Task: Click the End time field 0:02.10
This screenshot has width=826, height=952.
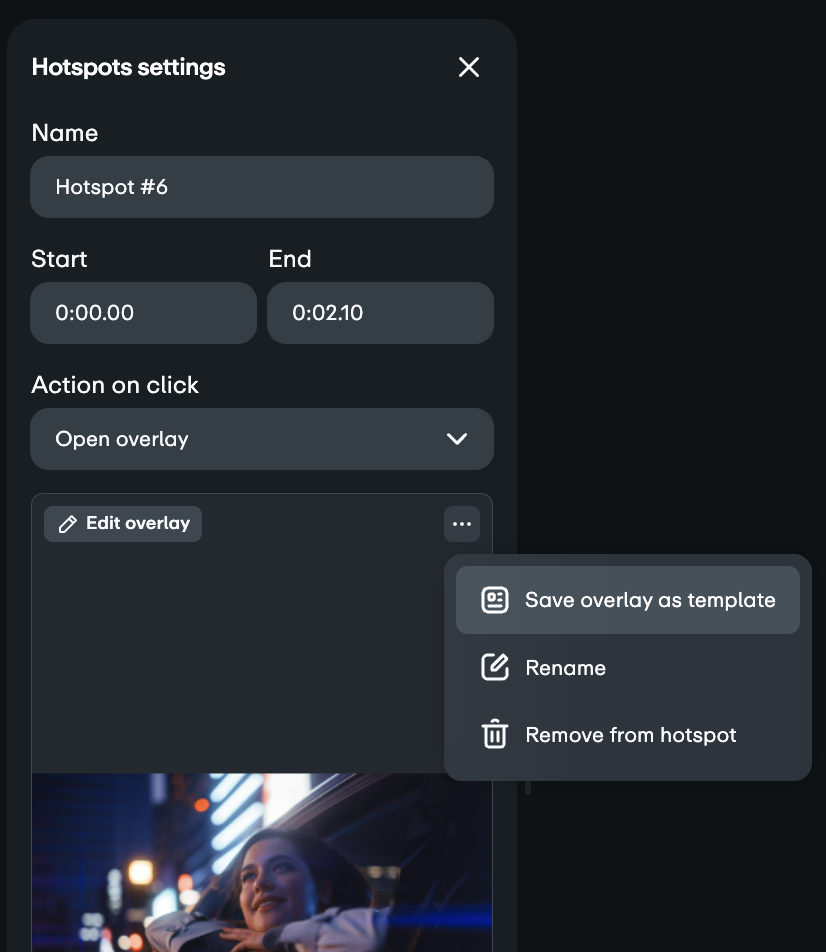Action: 380,313
